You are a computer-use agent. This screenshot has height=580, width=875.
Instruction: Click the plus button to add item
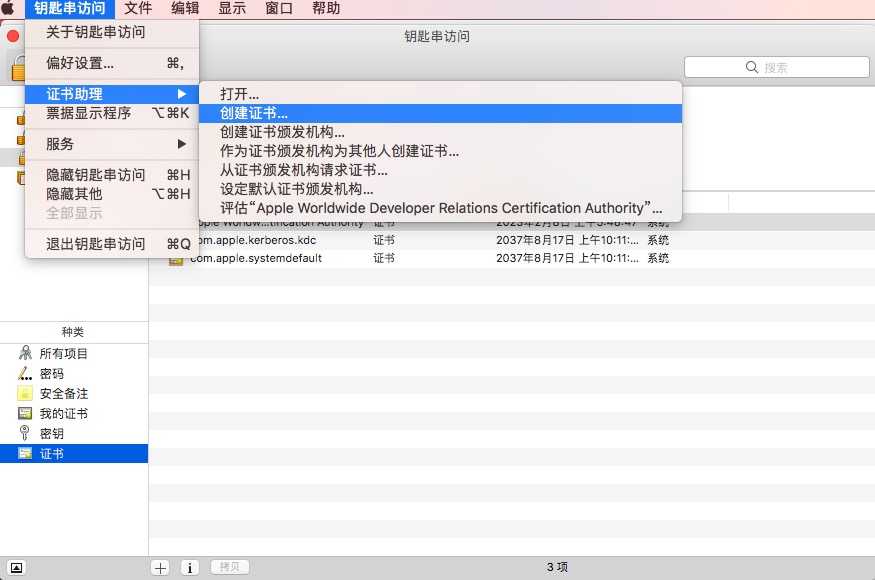[160, 568]
